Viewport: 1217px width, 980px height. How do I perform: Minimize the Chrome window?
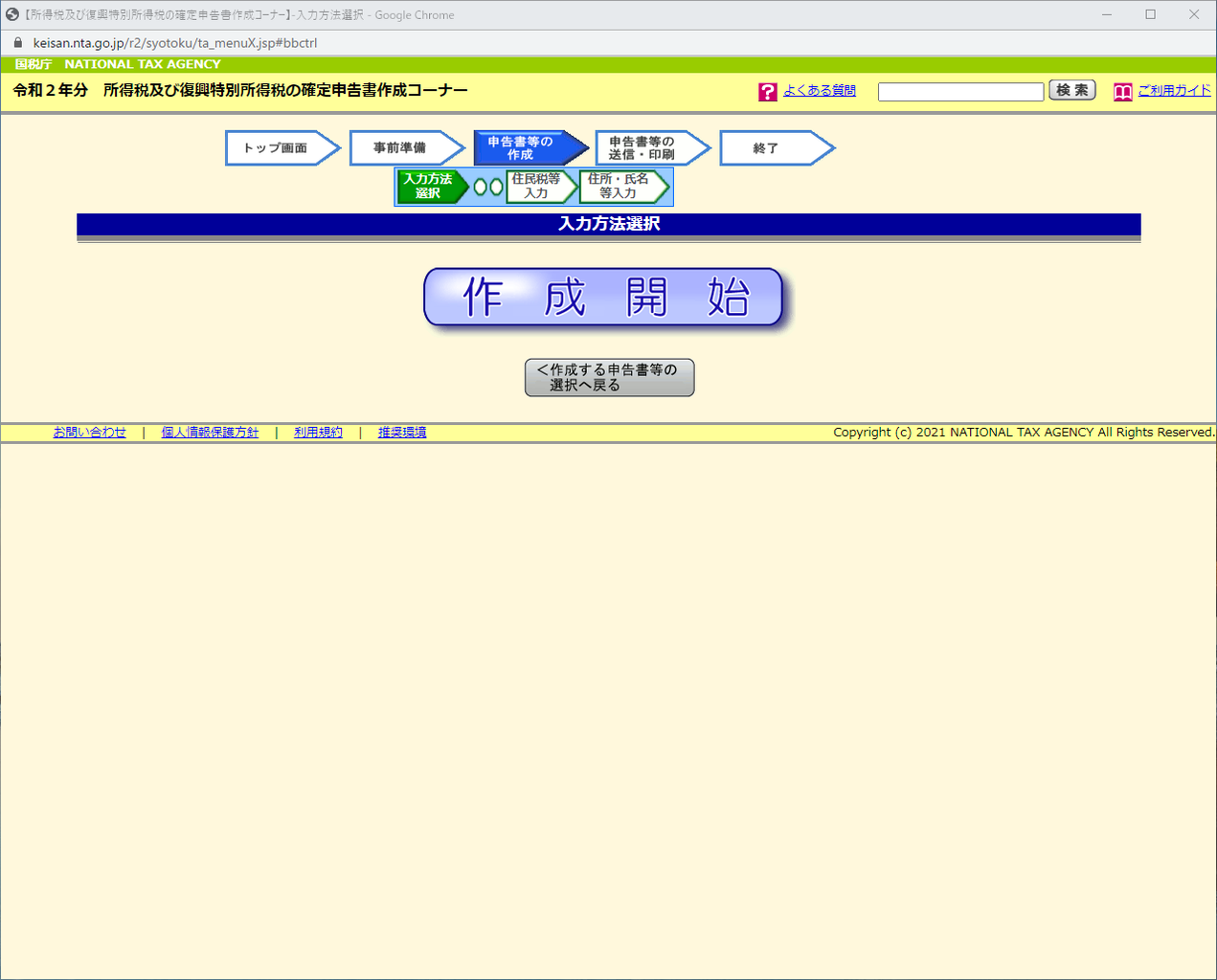(x=1107, y=14)
